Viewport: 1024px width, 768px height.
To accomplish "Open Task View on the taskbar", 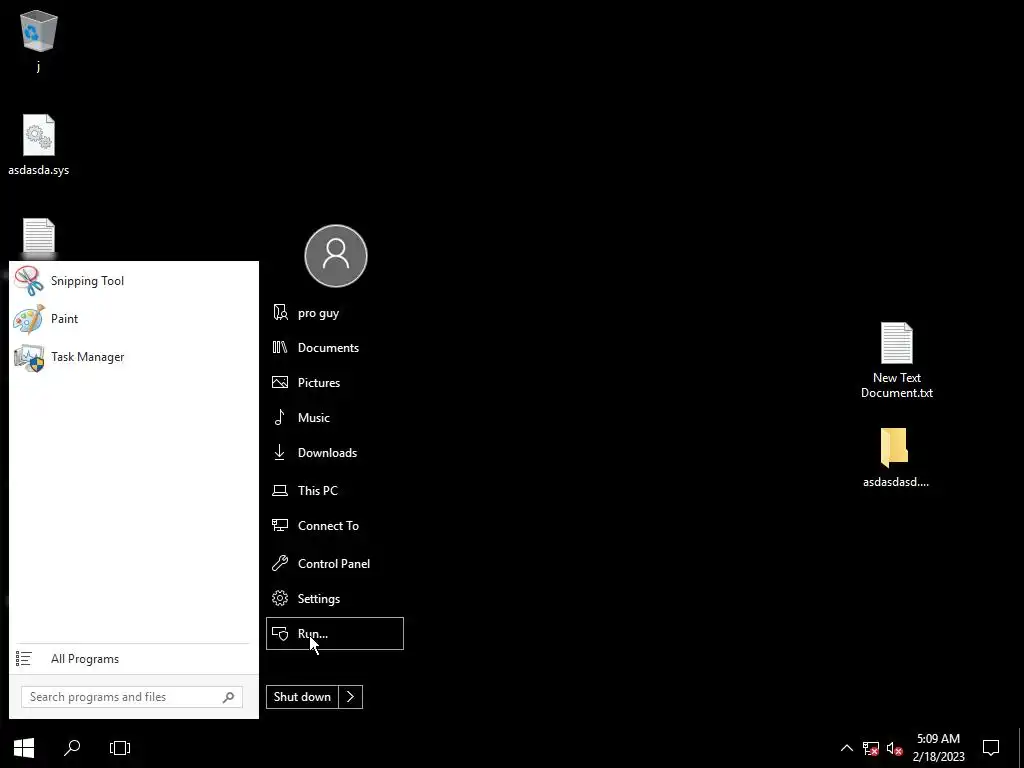I will coord(120,748).
